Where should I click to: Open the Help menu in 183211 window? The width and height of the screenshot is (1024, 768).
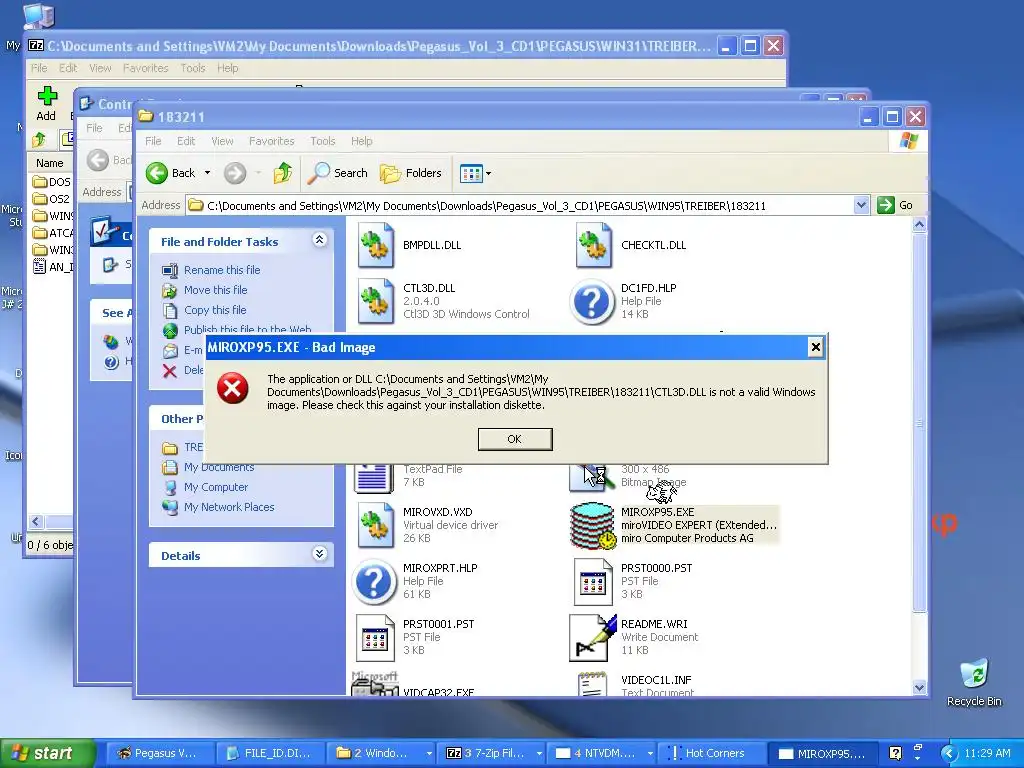click(x=361, y=141)
